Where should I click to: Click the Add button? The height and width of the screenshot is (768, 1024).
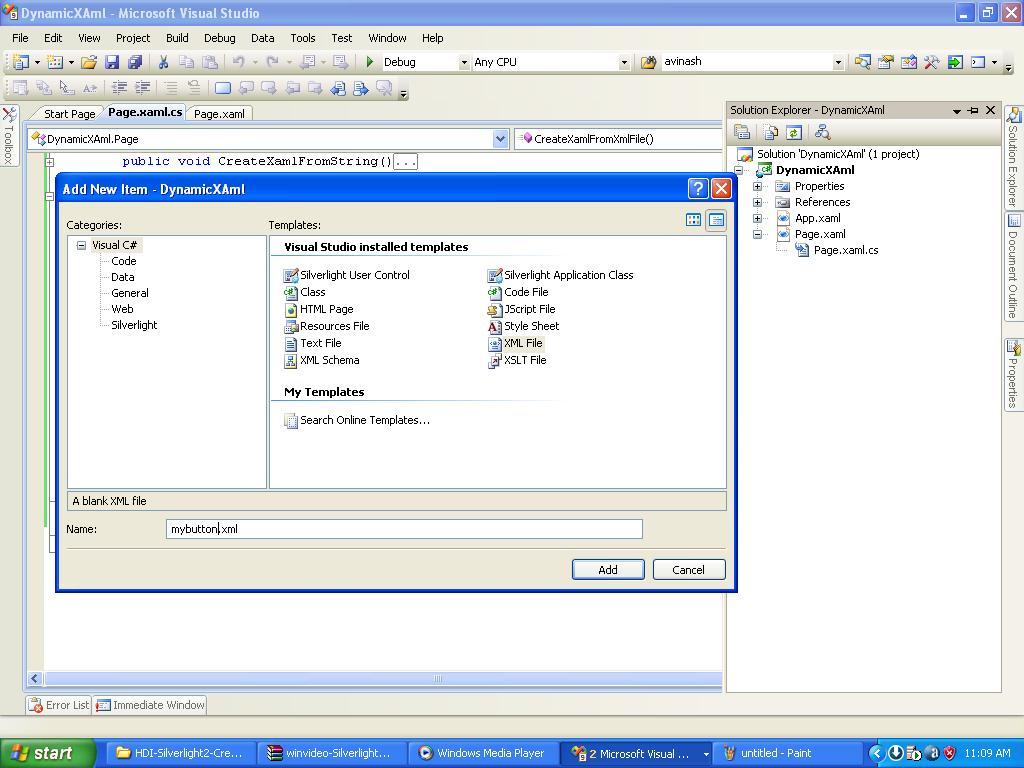(x=608, y=569)
